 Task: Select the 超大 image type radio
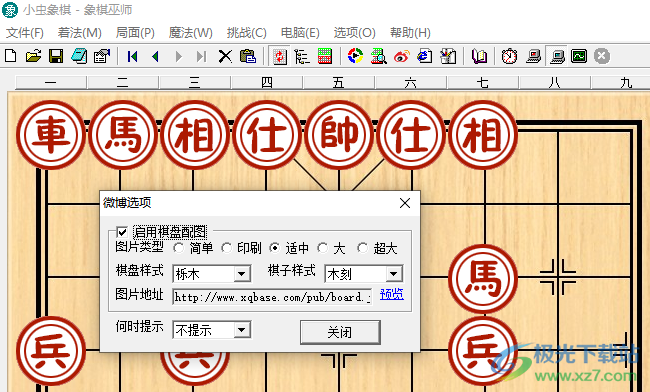pos(362,248)
